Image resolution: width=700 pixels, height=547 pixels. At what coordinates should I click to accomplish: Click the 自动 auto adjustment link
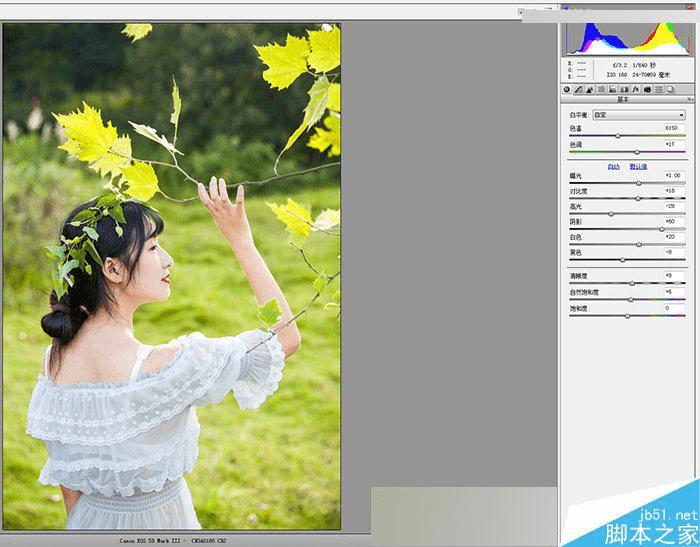613,167
